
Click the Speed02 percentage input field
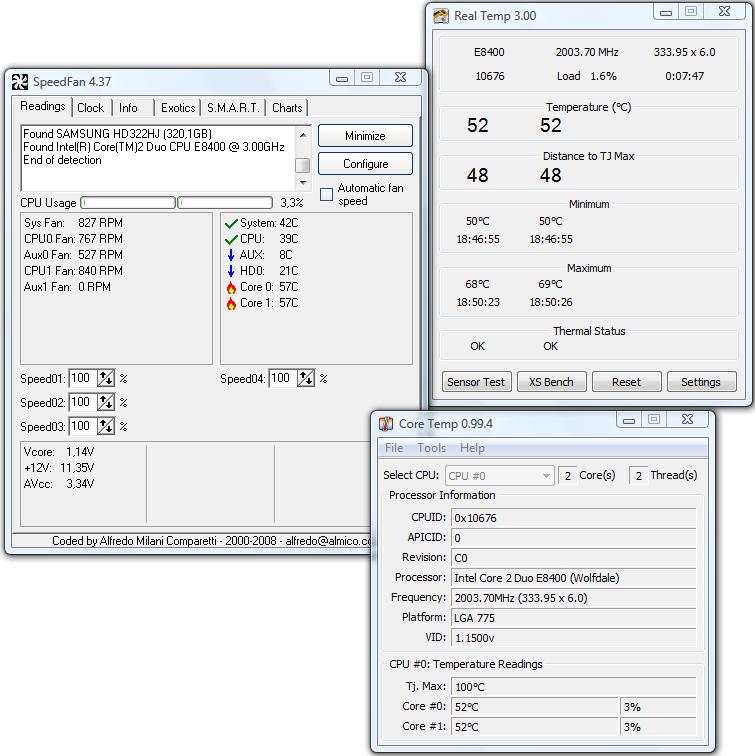[83, 402]
